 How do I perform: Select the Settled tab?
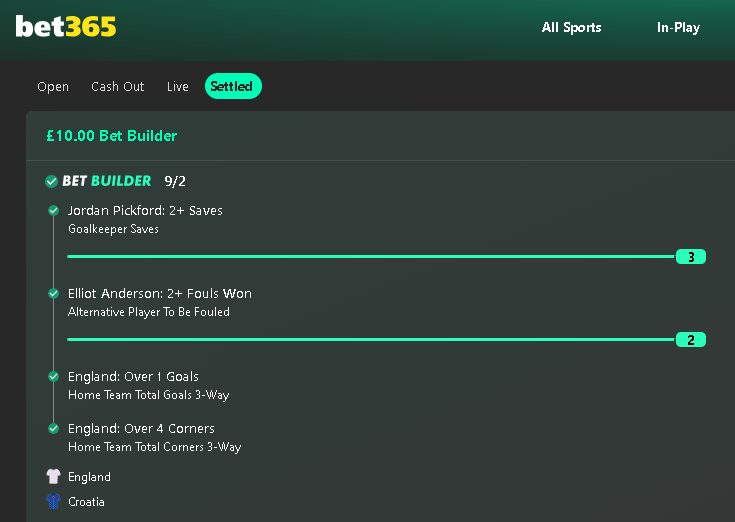[x=233, y=86]
